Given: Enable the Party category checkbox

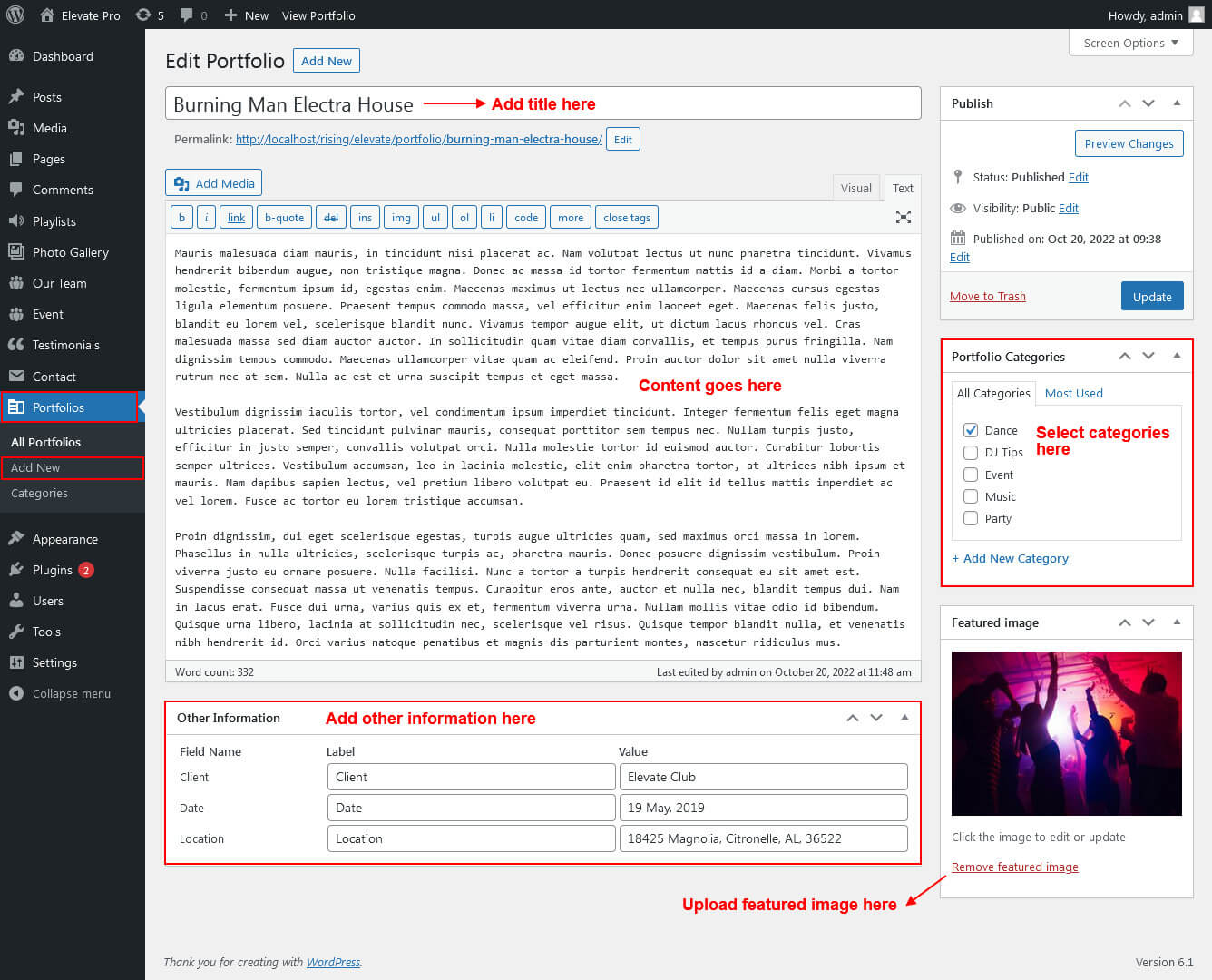Looking at the screenshot, I should coord(971,519).
